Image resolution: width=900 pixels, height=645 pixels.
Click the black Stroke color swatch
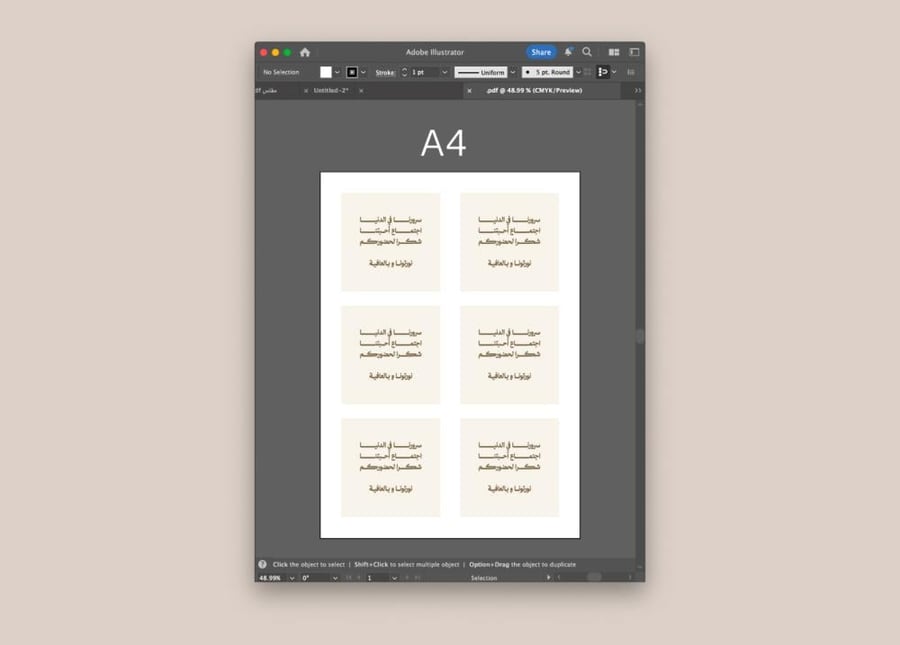(352, 72)
